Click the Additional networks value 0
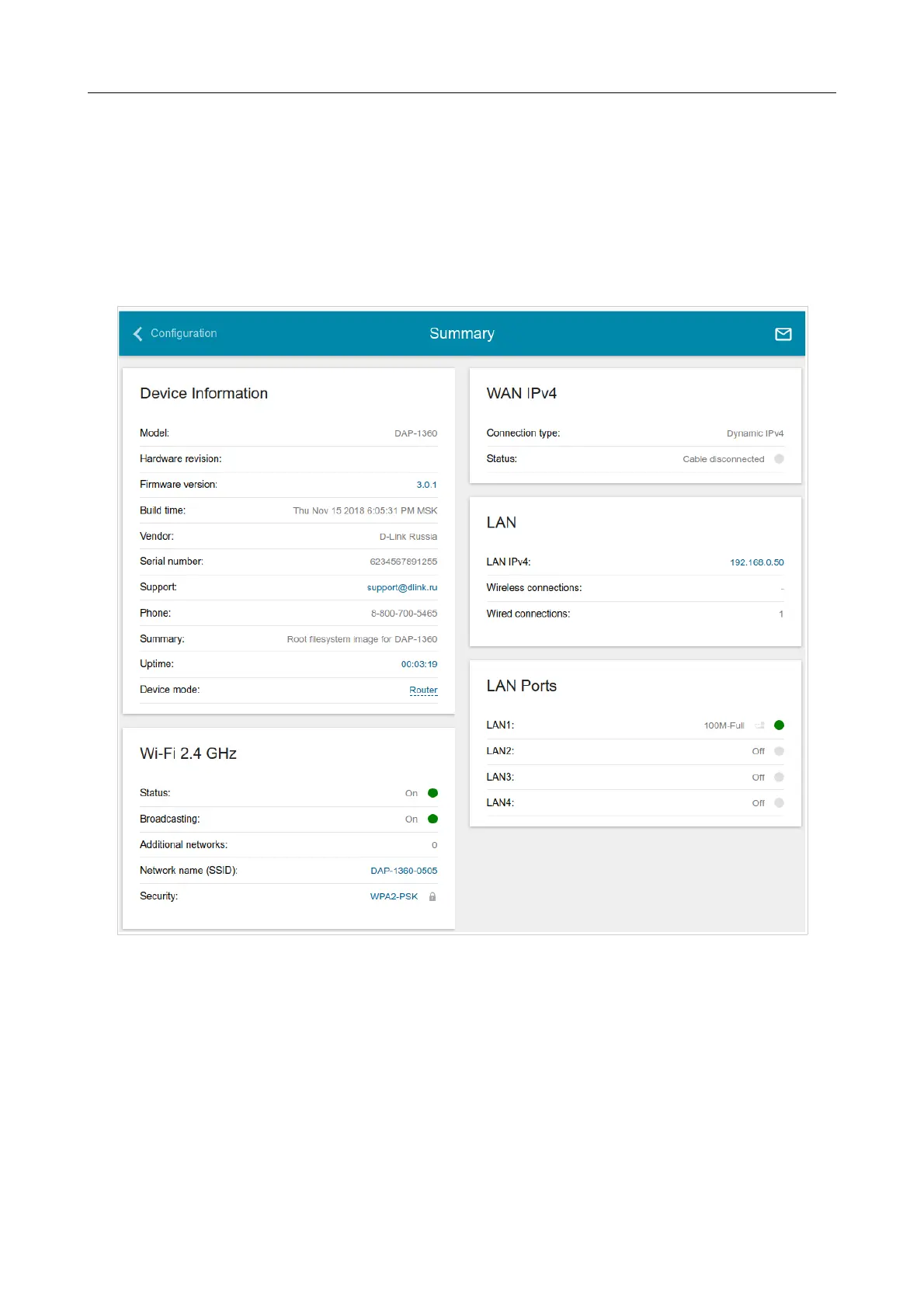This screenshot has height=1308, width=924. click(x=435, y=845)
